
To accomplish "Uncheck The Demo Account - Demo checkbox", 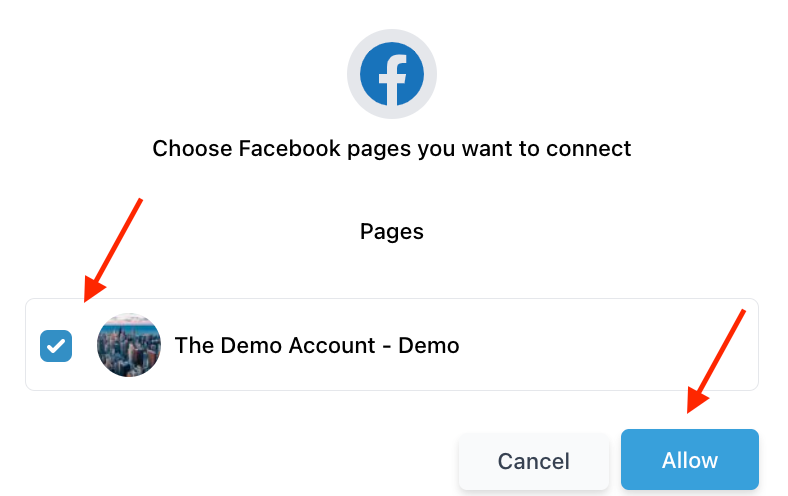I will (x=56, y=346).
